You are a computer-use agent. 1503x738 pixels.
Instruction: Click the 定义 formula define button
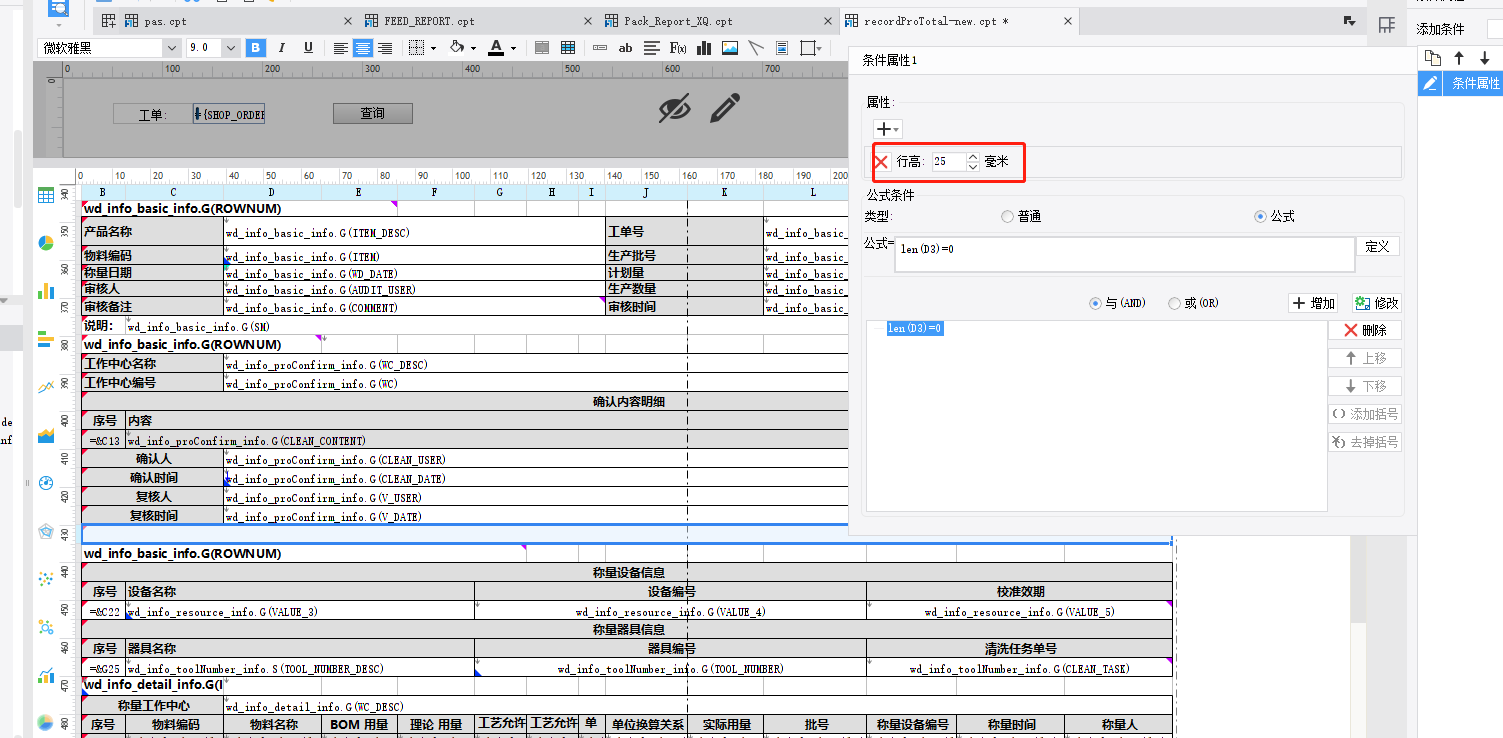click(x=1377, y=246)
